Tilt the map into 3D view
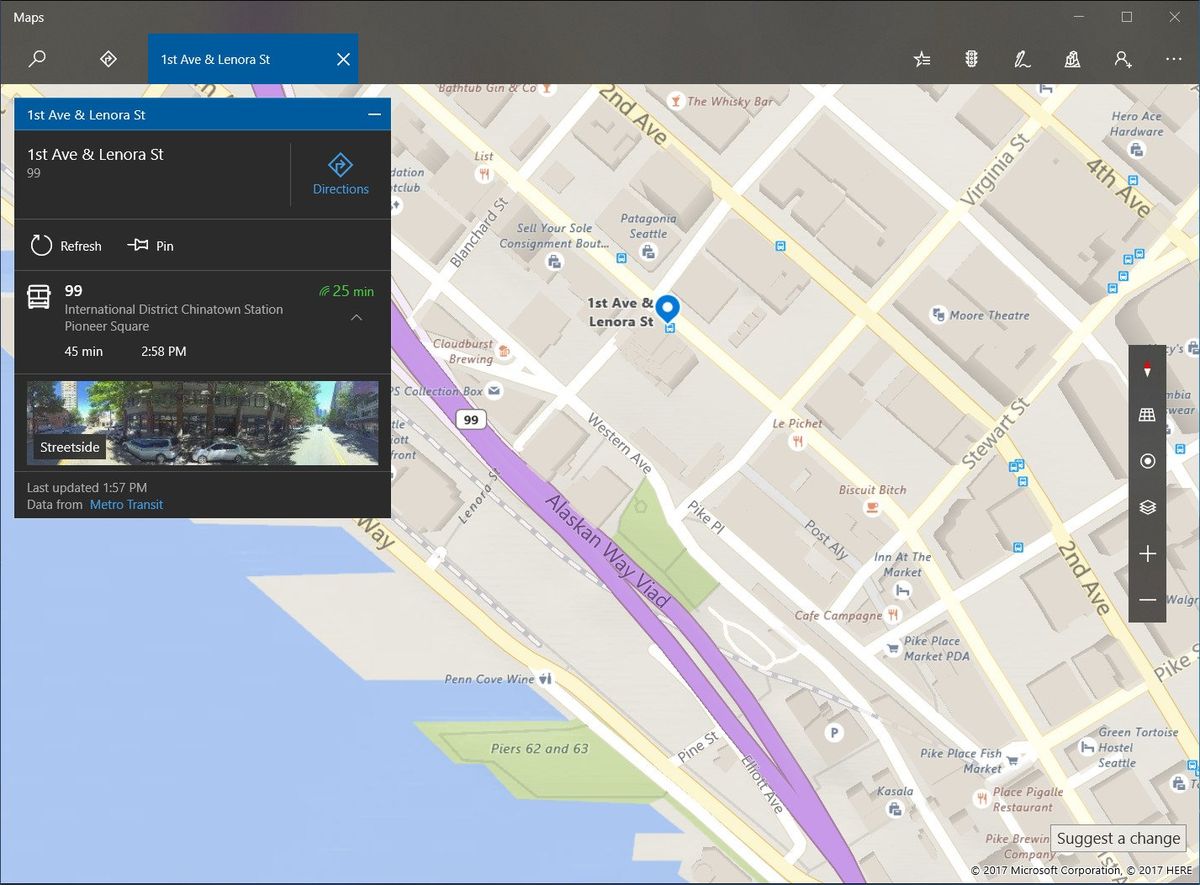Screen dimensions: 1200x885 1147,414
